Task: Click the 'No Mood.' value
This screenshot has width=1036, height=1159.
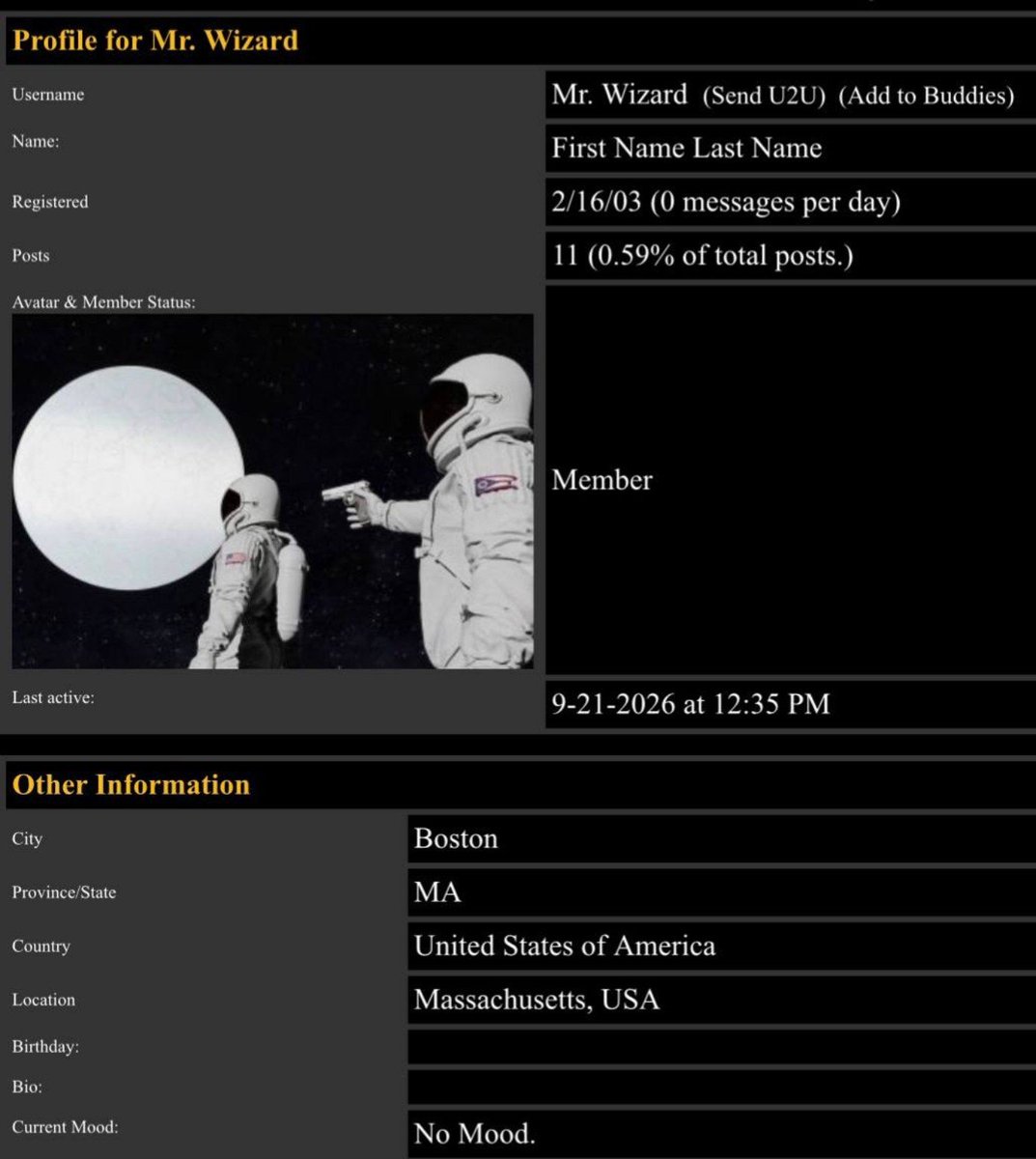Action: coord(475,1133)
